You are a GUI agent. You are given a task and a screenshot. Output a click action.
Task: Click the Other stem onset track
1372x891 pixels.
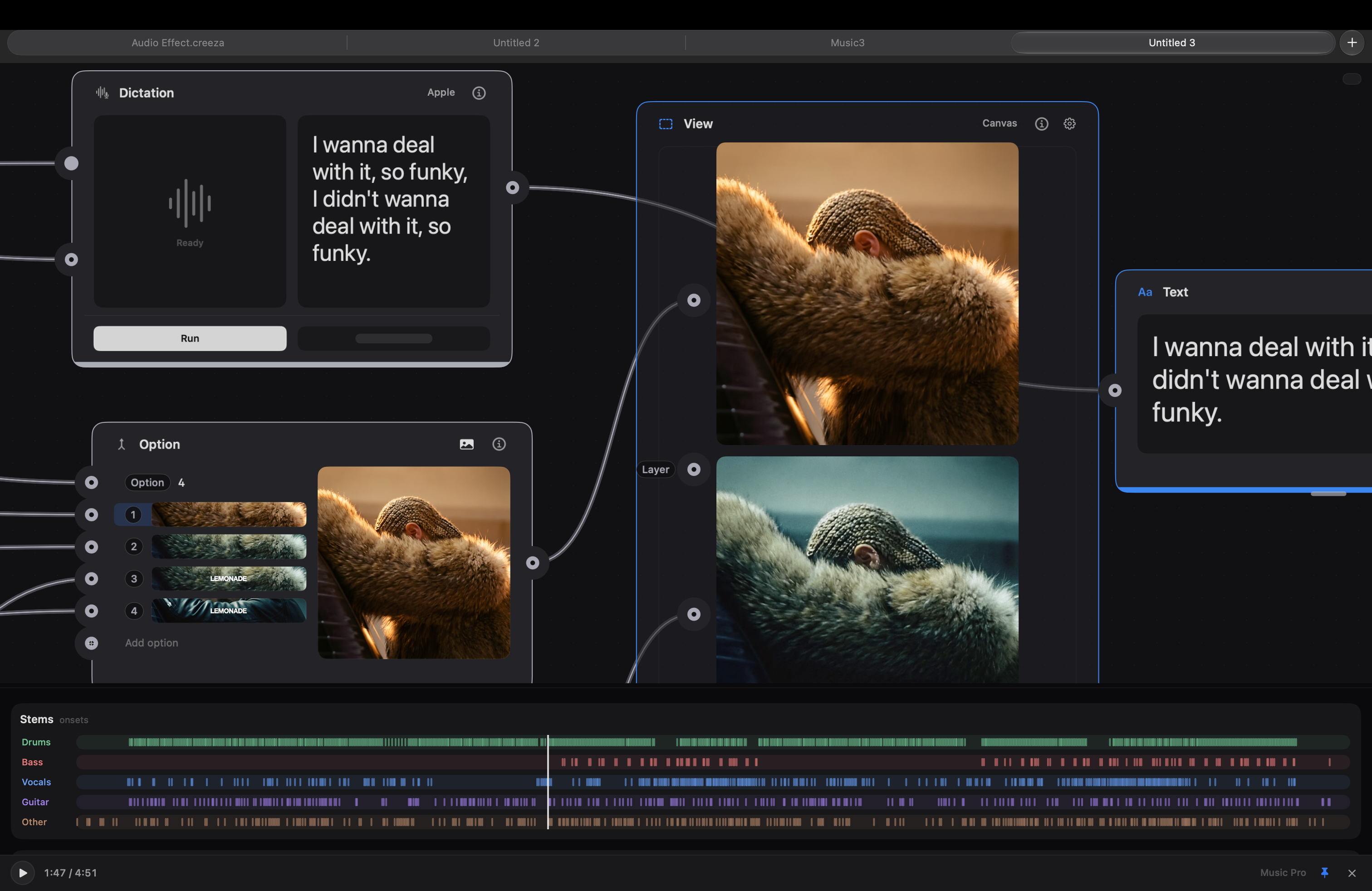point(712,822)
